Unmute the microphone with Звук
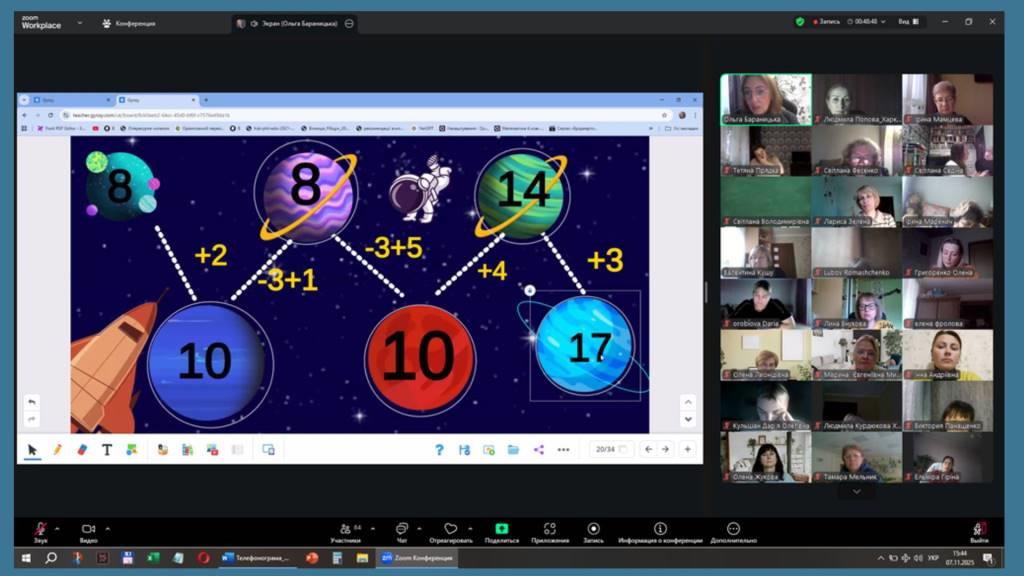The width and height of the screenshot is (1024, 576). click(40, 530)
